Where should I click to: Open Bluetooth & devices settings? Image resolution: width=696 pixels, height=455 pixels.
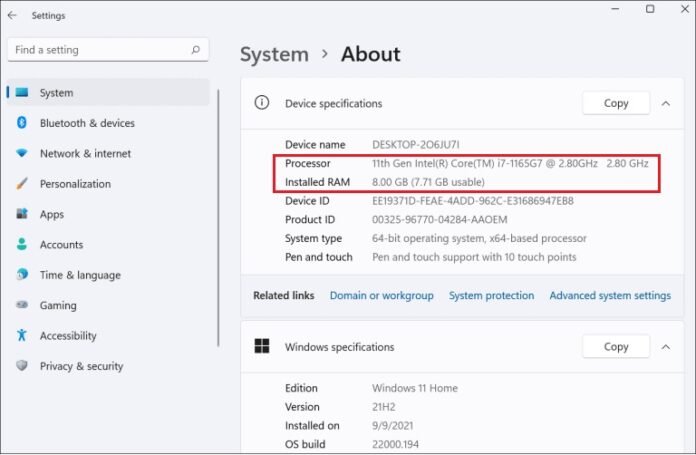[108, 123]
